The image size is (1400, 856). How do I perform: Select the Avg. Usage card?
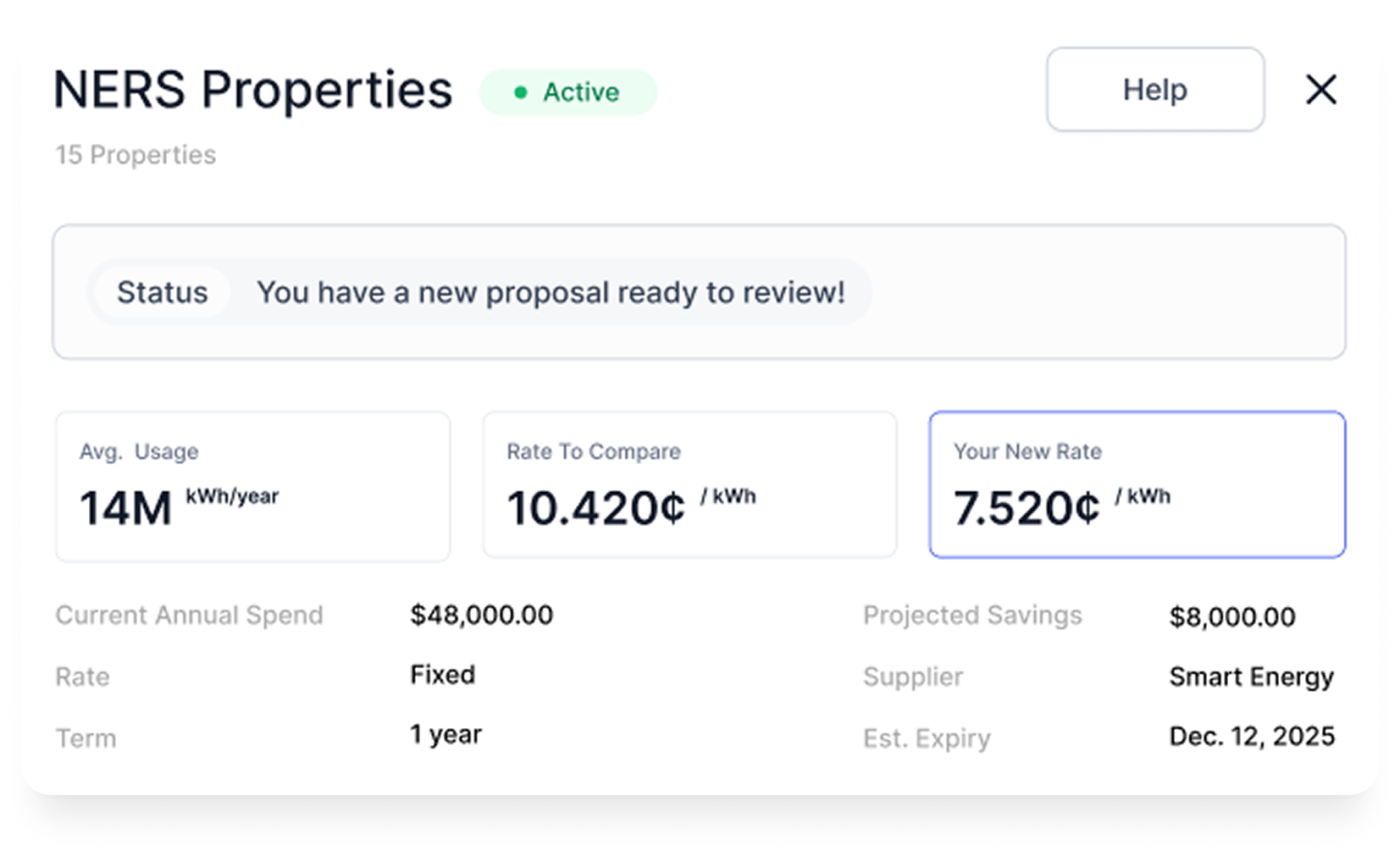[x=252, y=485]
